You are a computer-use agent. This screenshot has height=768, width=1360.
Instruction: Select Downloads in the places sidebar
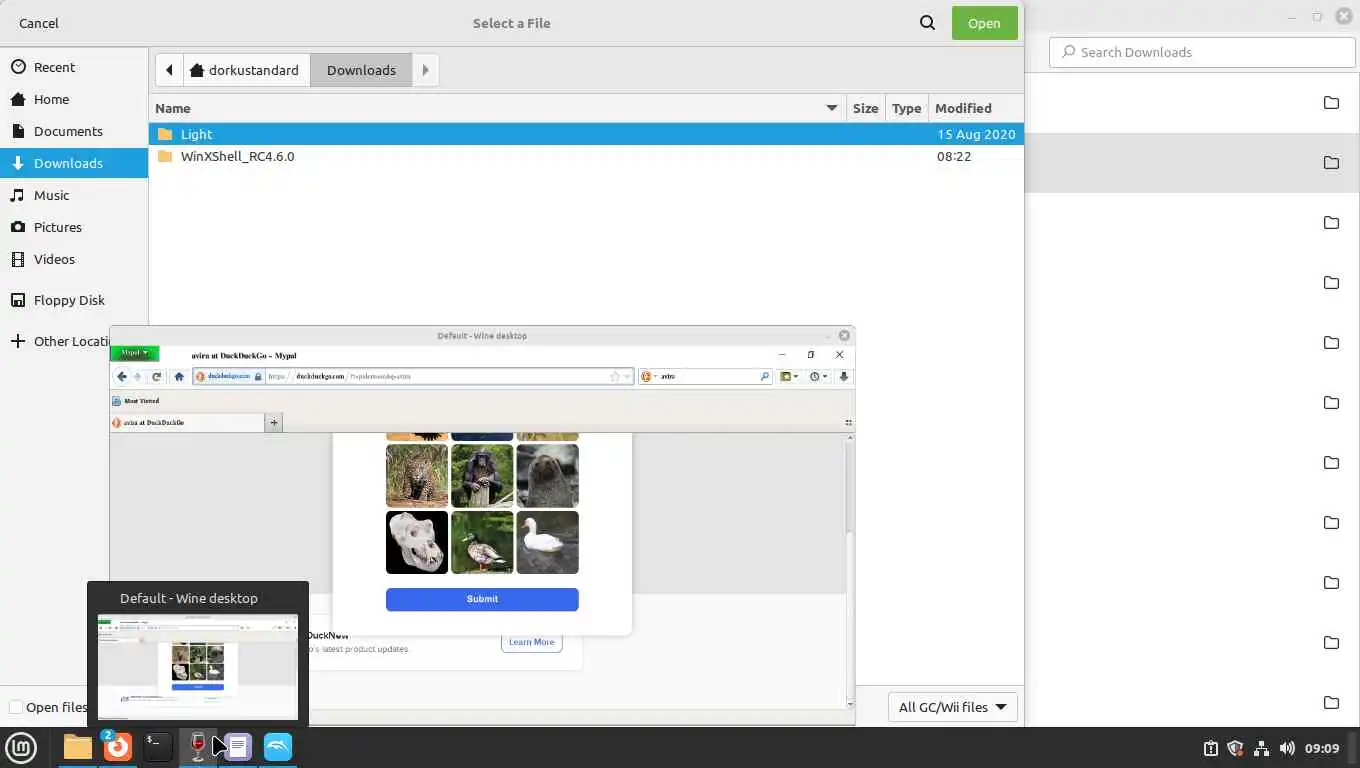[74, 163]
